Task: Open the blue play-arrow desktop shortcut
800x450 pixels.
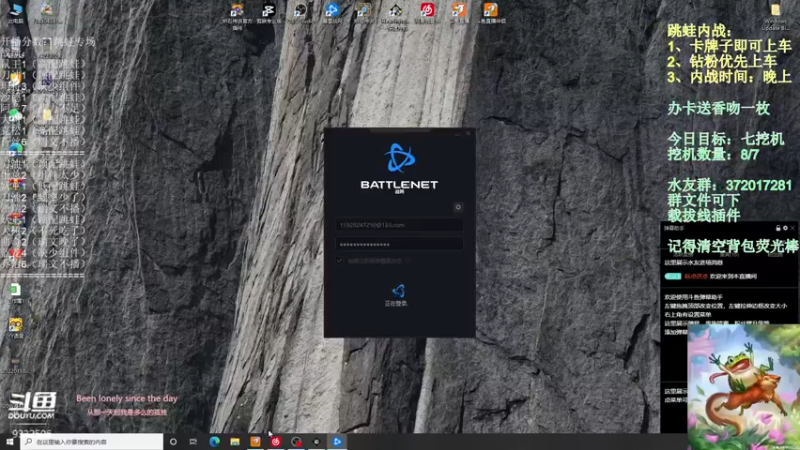Action: tap(332, 13)
